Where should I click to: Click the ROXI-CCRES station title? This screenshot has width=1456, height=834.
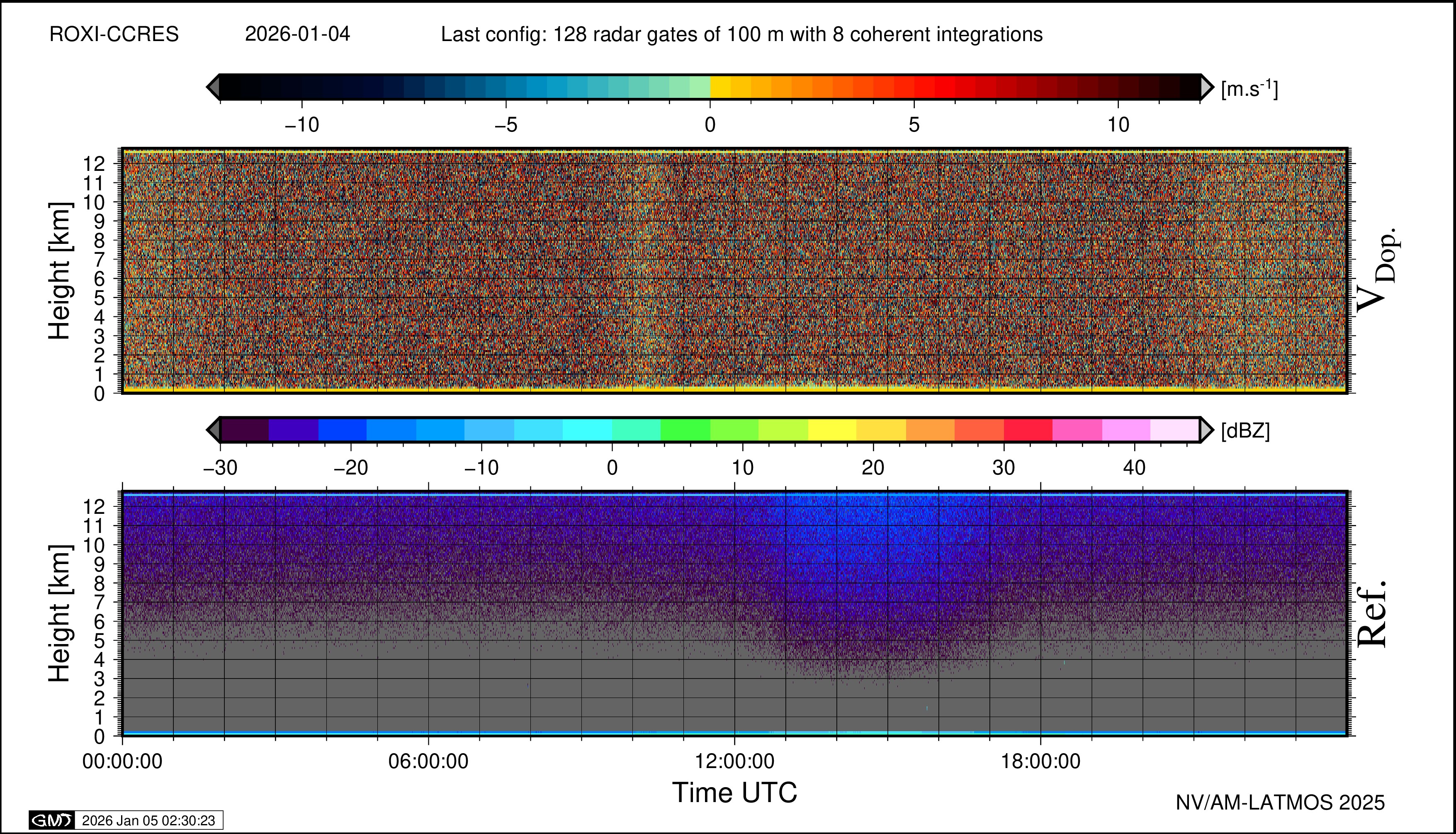tap(114, 34)
